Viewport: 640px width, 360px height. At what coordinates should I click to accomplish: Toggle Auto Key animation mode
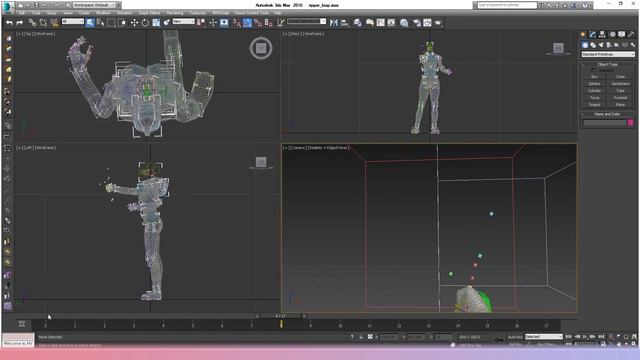coord(515,337)
